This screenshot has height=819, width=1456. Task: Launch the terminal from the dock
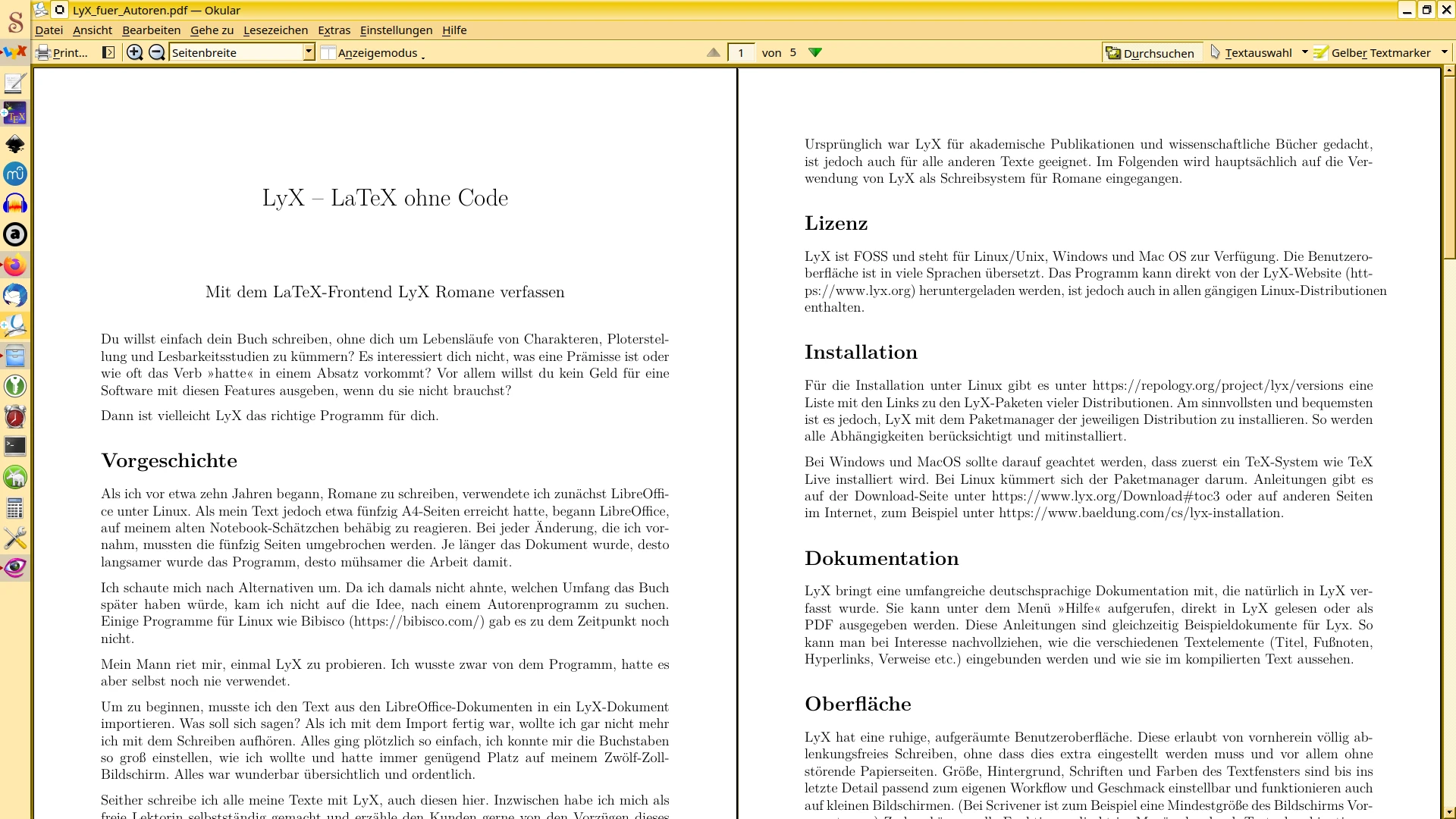click(x=15, y=447)
